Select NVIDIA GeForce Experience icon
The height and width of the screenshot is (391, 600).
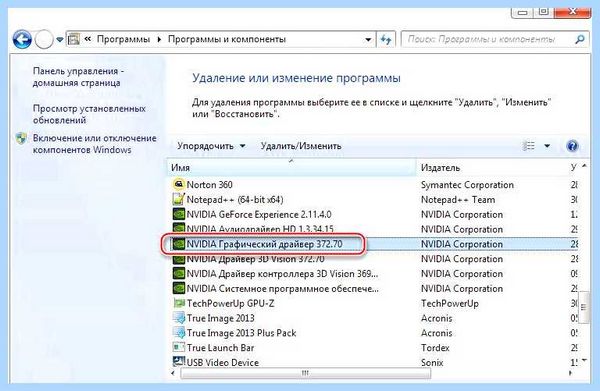click(178, 214)
